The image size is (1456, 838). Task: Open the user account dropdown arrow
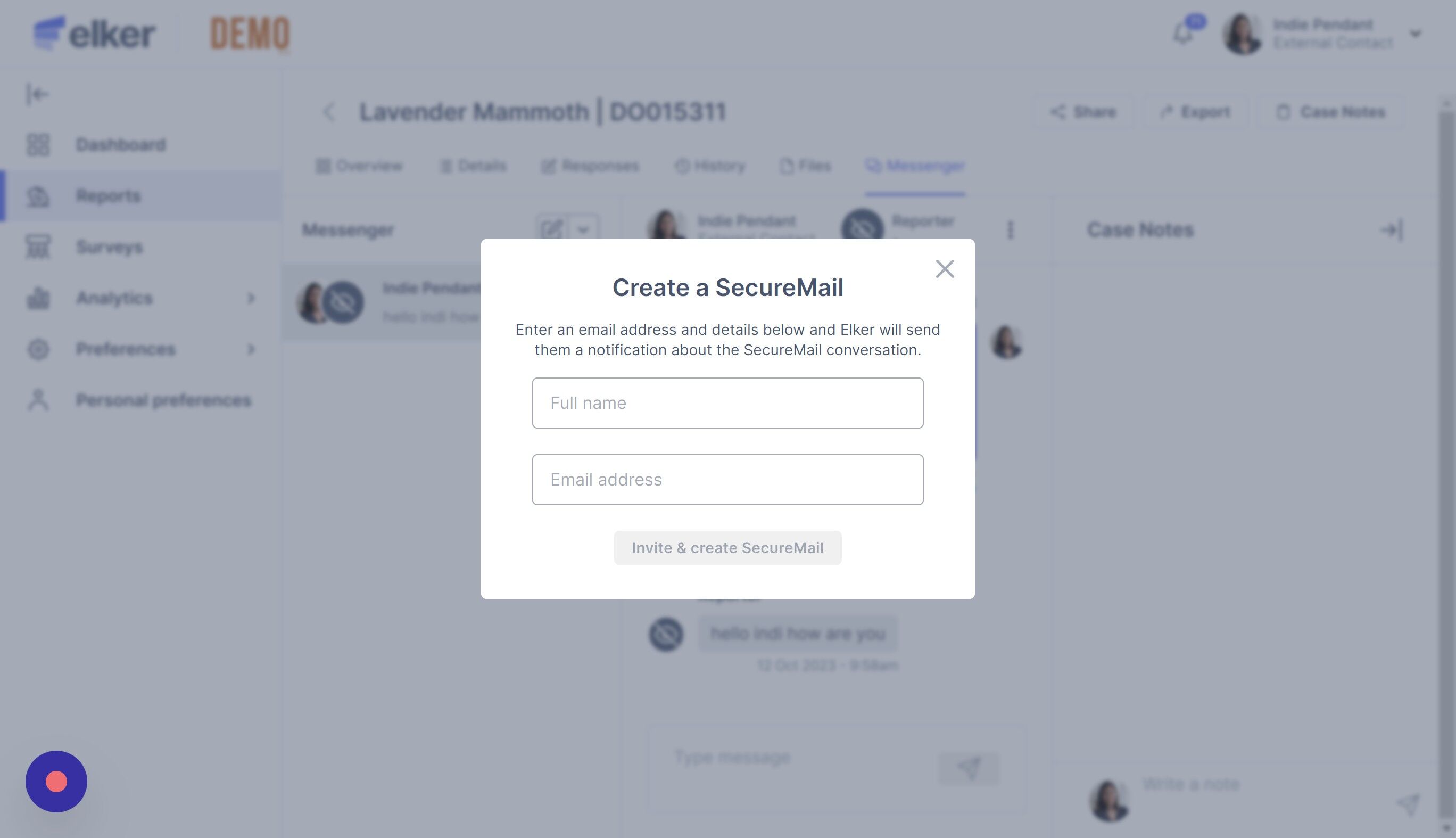1415,34
